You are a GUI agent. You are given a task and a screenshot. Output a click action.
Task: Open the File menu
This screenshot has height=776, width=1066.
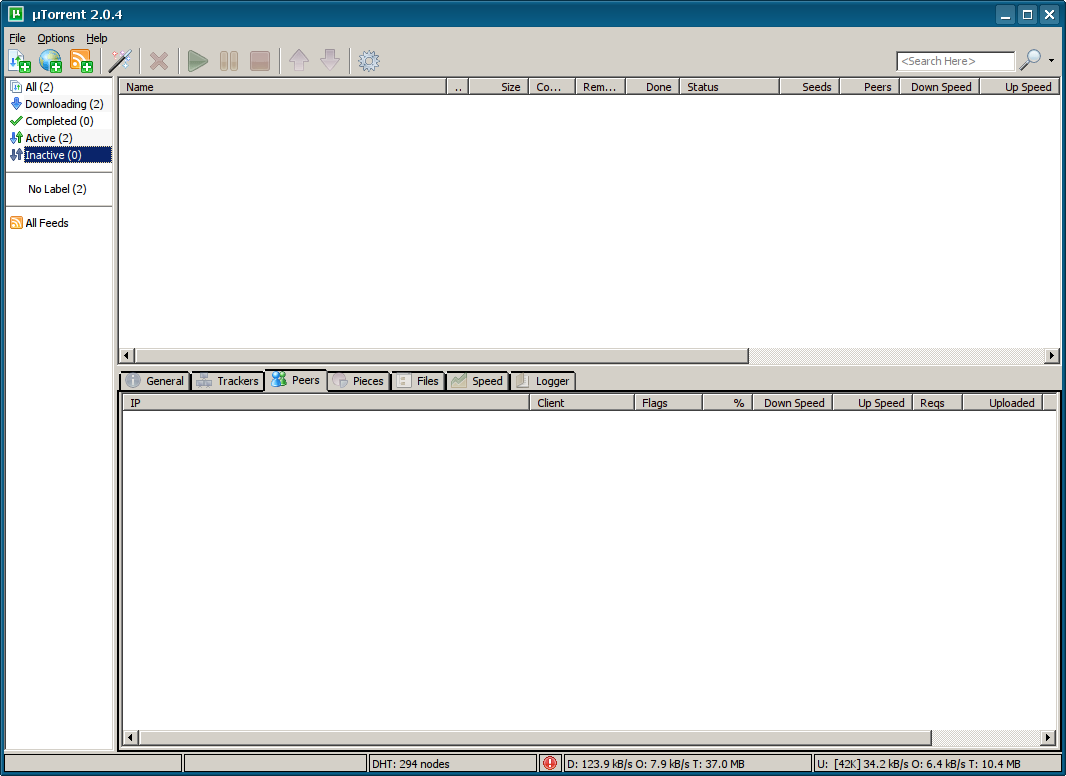[17, 38]
